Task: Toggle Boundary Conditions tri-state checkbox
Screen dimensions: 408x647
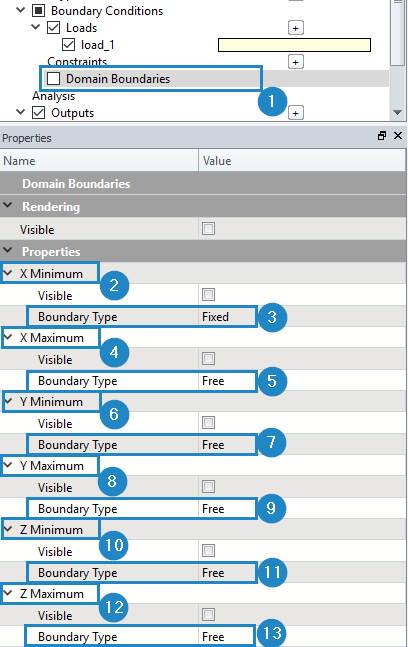Action: click(39, 11)
